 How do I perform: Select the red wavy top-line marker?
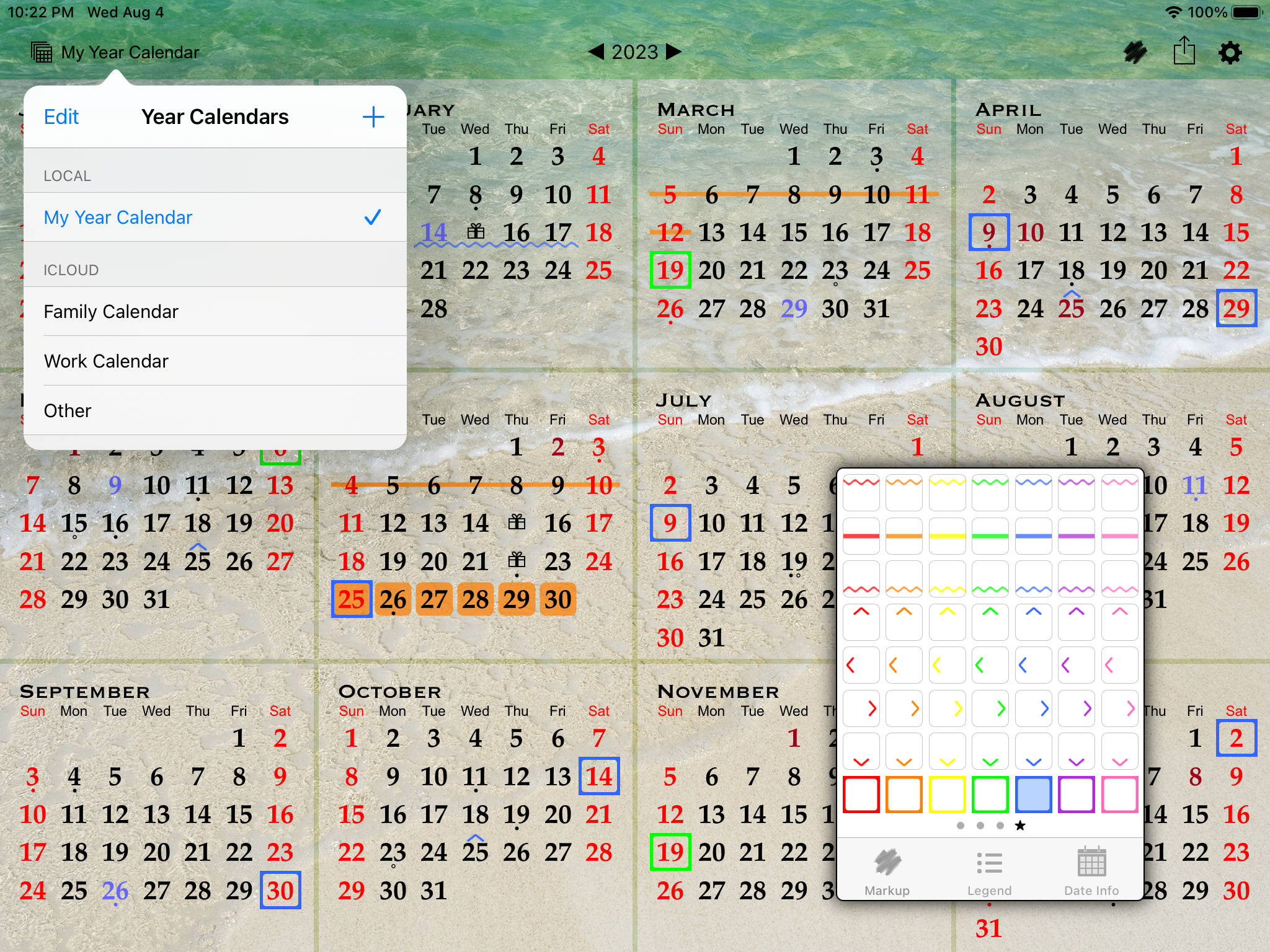861,492
